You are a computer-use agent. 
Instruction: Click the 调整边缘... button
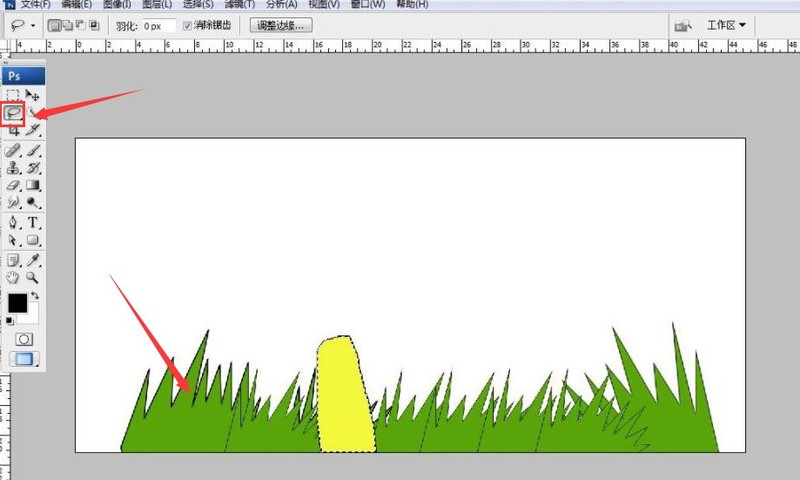click(281, 26)
